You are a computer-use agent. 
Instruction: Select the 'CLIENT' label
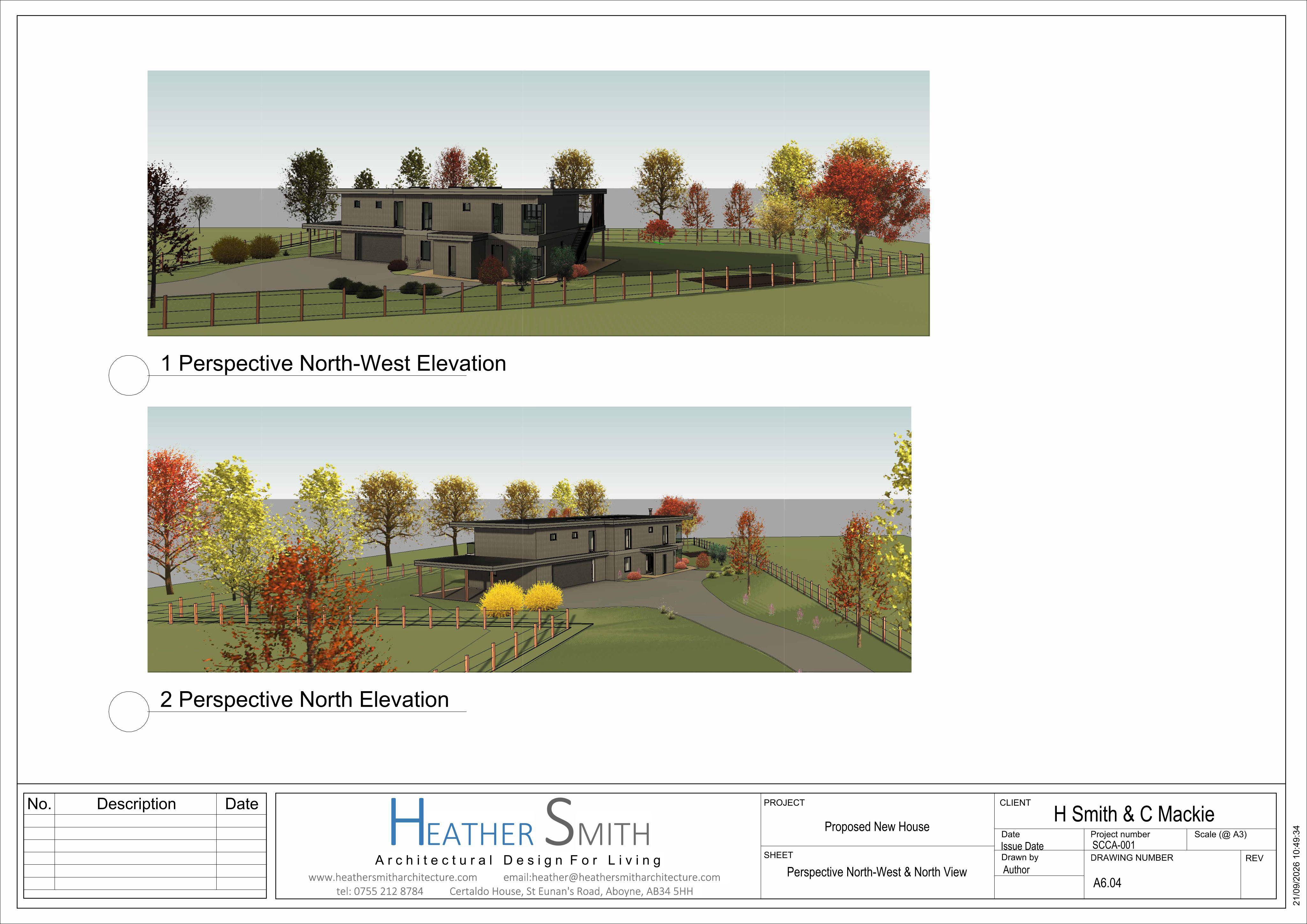click(x=1015, y=803)
